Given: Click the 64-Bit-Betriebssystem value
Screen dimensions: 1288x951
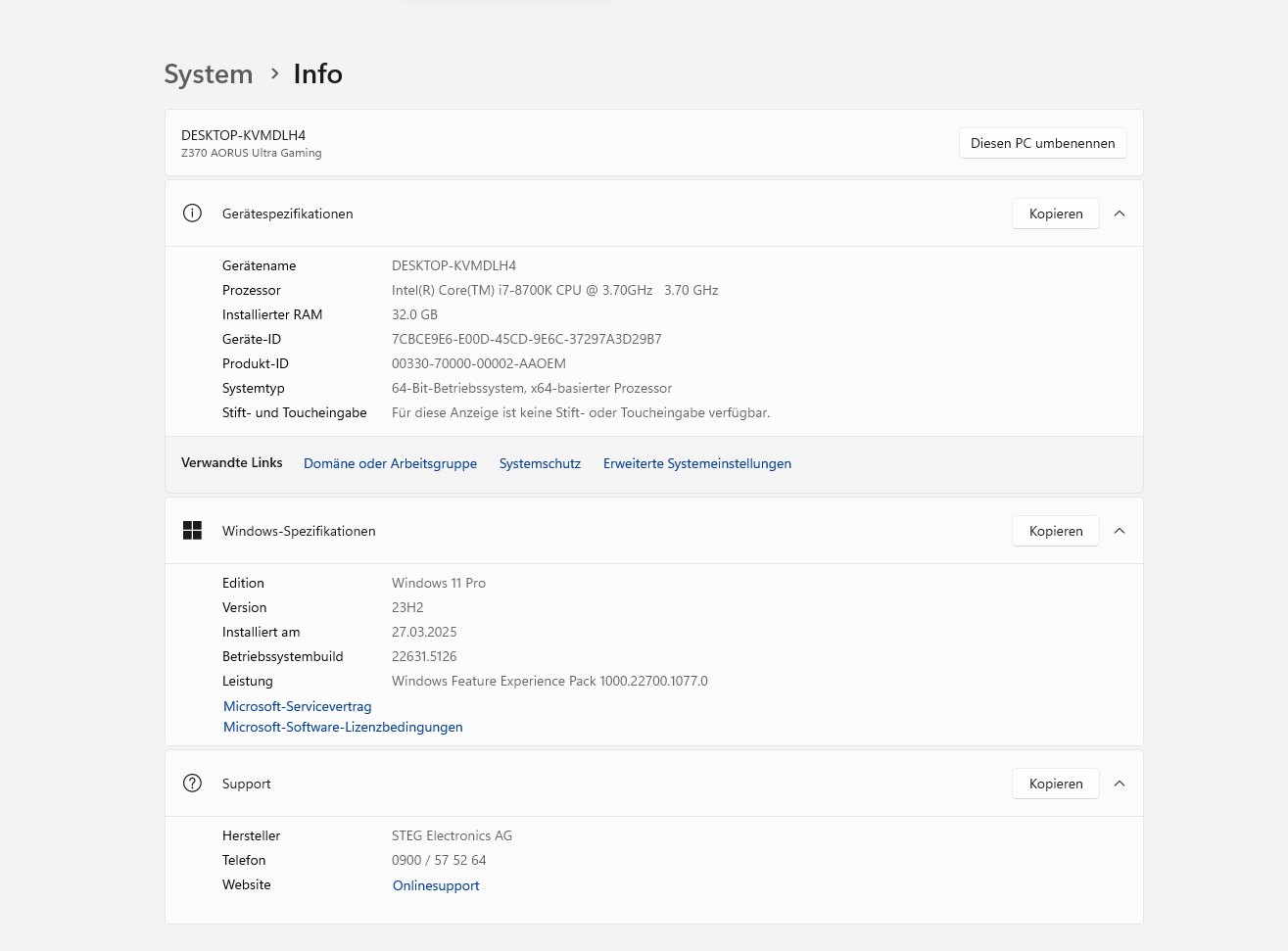Looking at the screenshot, I should click(x=532, y=388).
